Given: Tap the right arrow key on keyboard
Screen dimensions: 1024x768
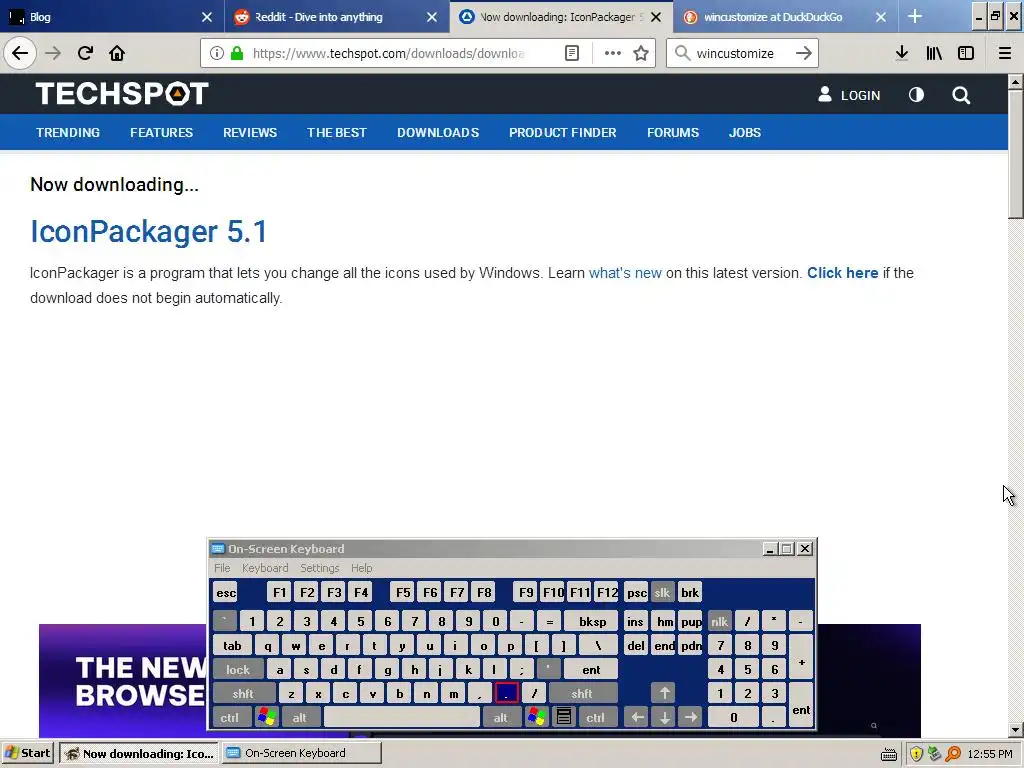Looking at the screenshot, I should pyautogui.click(x=691, y=717).
